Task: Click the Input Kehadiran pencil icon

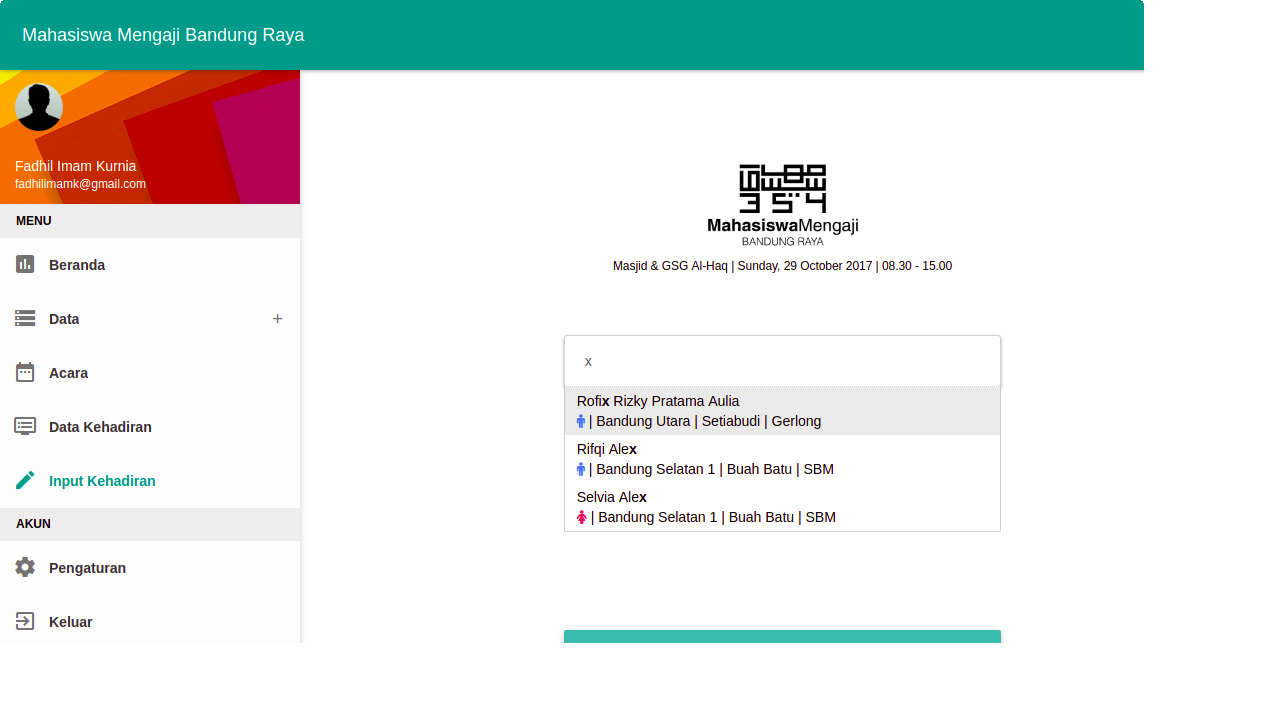Action: pos(25,480)
